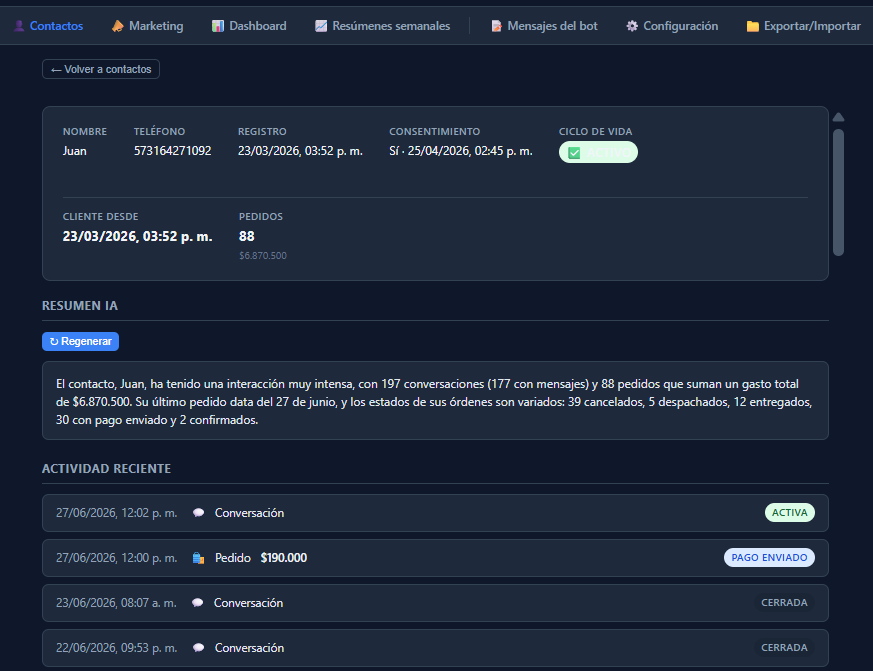The width and height of the screenshot is (873, 671).
Task: Click speech bubble icon of 27/06/2026 conversation
Action: coord(198,513)
